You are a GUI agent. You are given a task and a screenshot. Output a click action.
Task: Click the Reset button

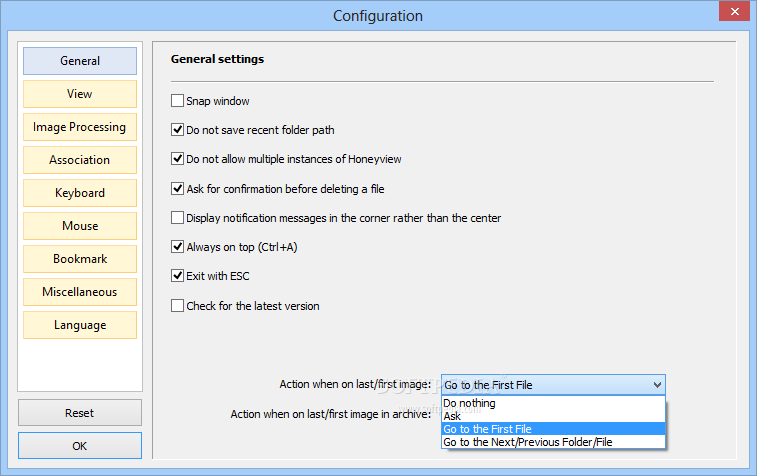pos(80,413)
